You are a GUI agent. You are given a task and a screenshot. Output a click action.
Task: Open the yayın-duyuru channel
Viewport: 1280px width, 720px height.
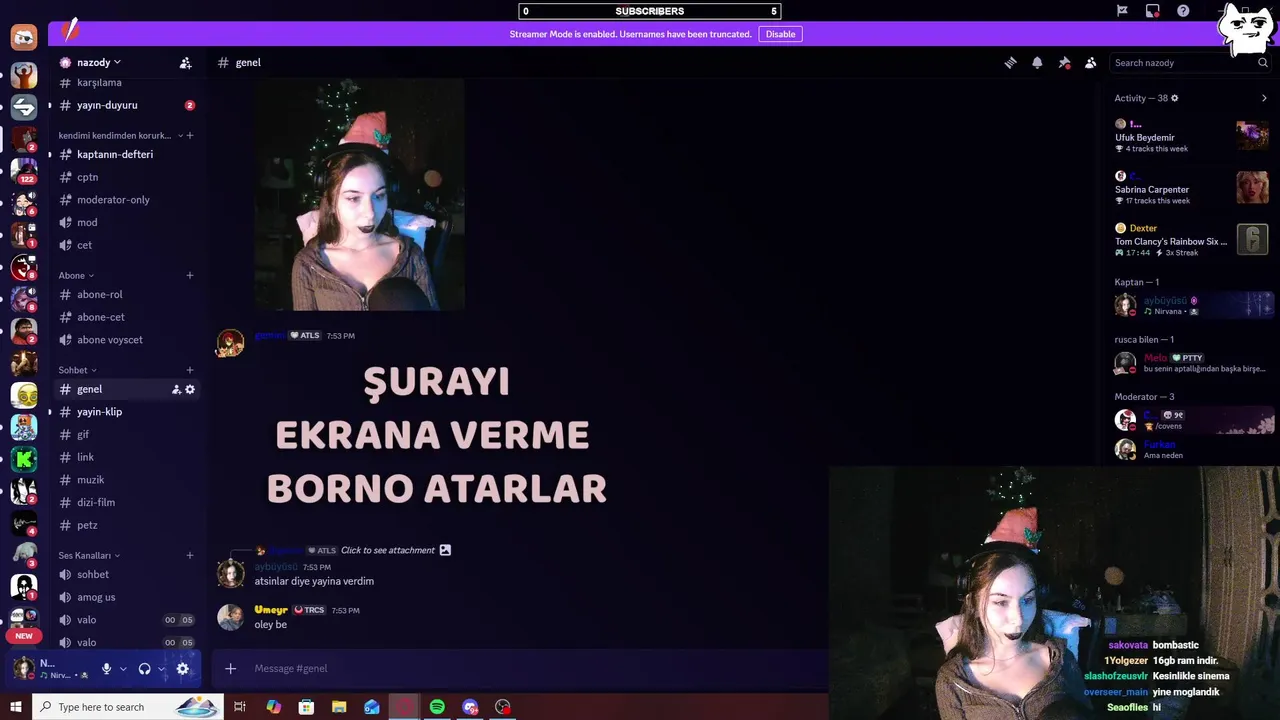(x=127, y=105)
